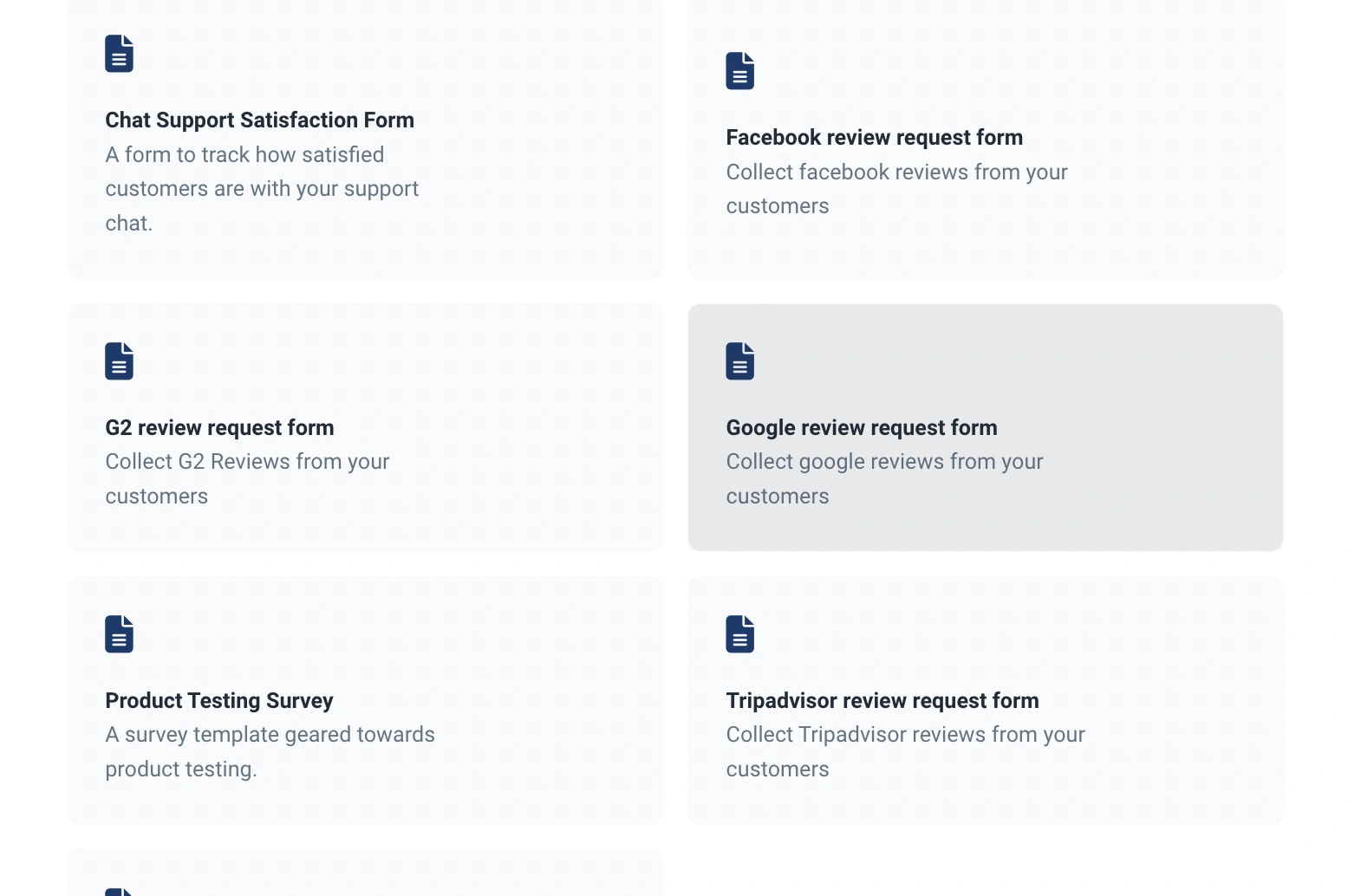Click the G2 review request form document icon

tap(120, 361)
